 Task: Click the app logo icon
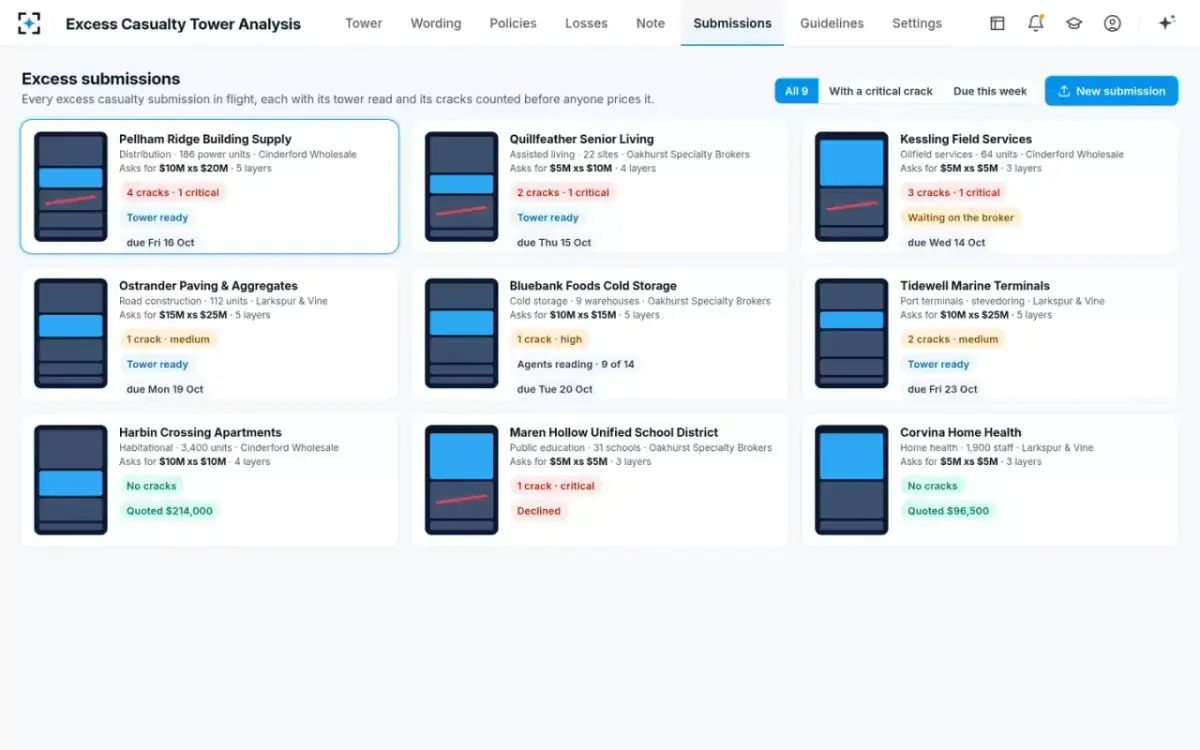(x=29, y=23)
